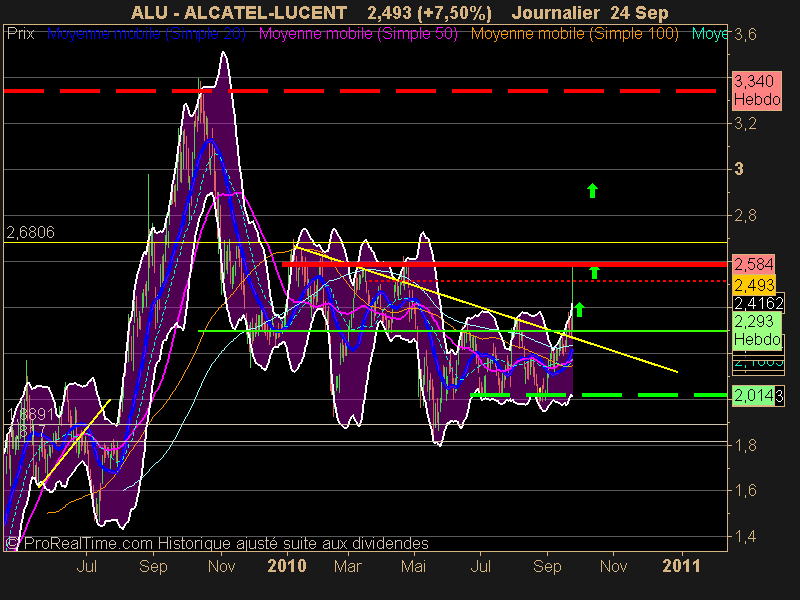
Task: Click the 'Nov' date label just before '2011'
Action: coord(613,566)
